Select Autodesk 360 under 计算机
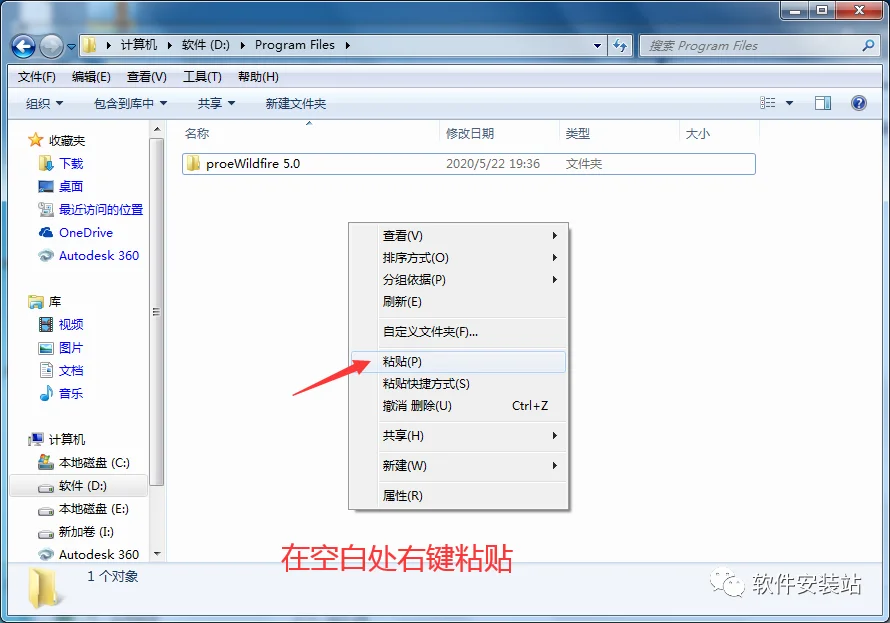This screenshot has height=623, width=890. tap(99, 554)
